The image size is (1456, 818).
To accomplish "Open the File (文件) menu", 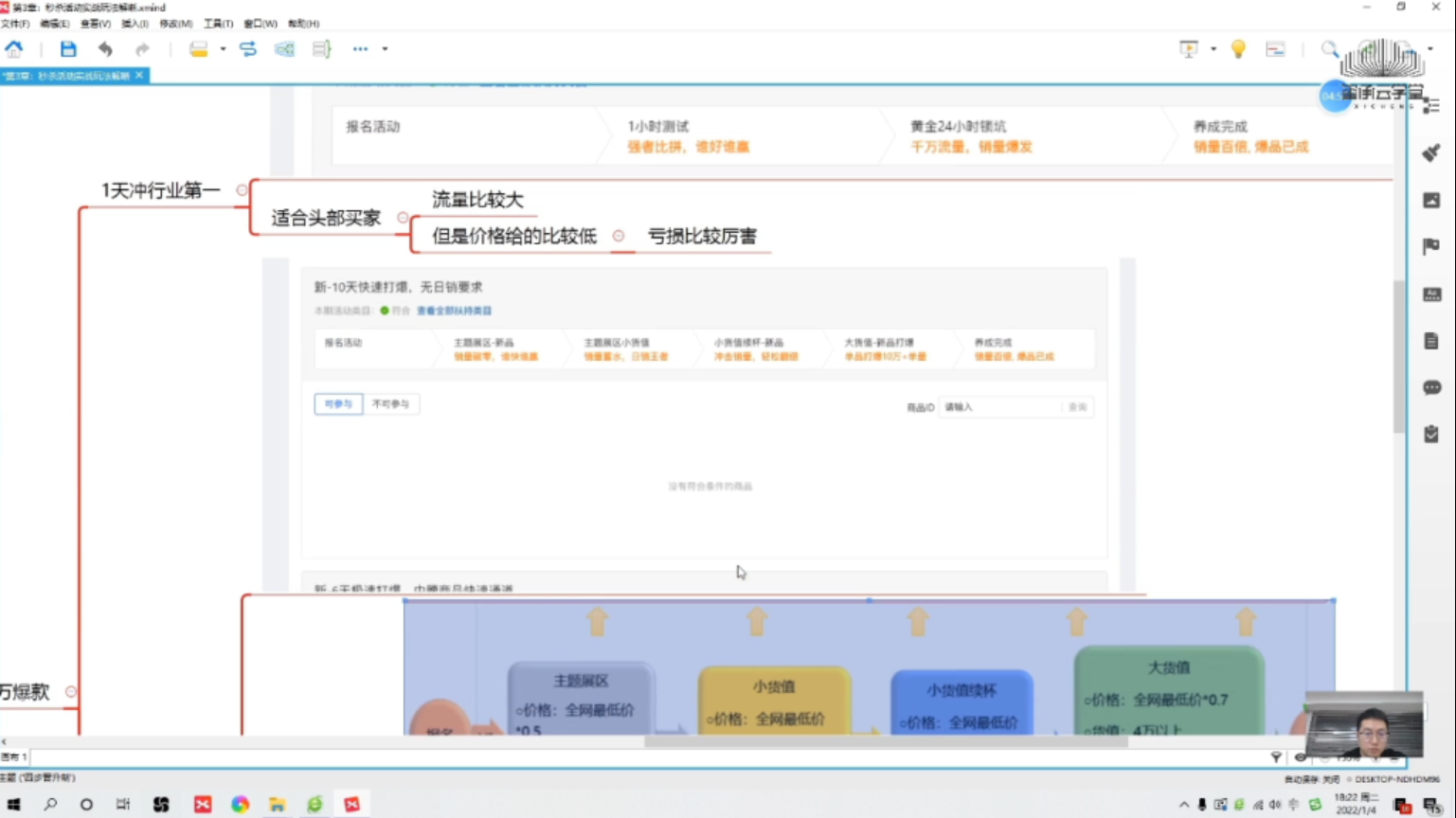I will 15,23.
